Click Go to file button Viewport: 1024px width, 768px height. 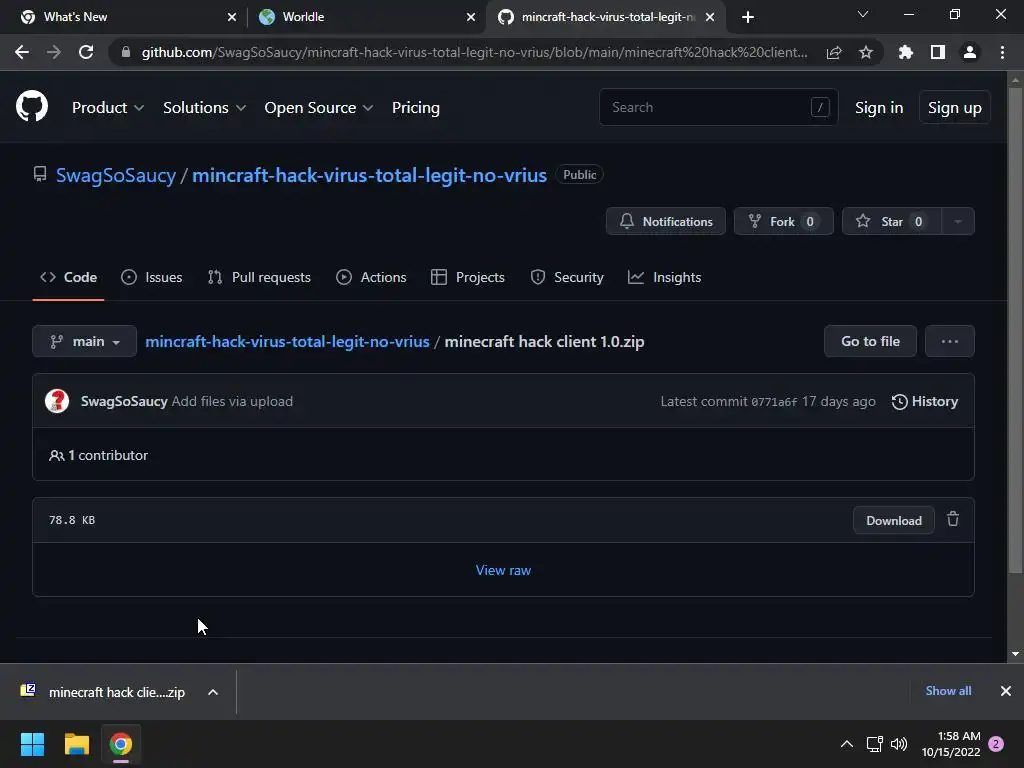tap(871, 341)
